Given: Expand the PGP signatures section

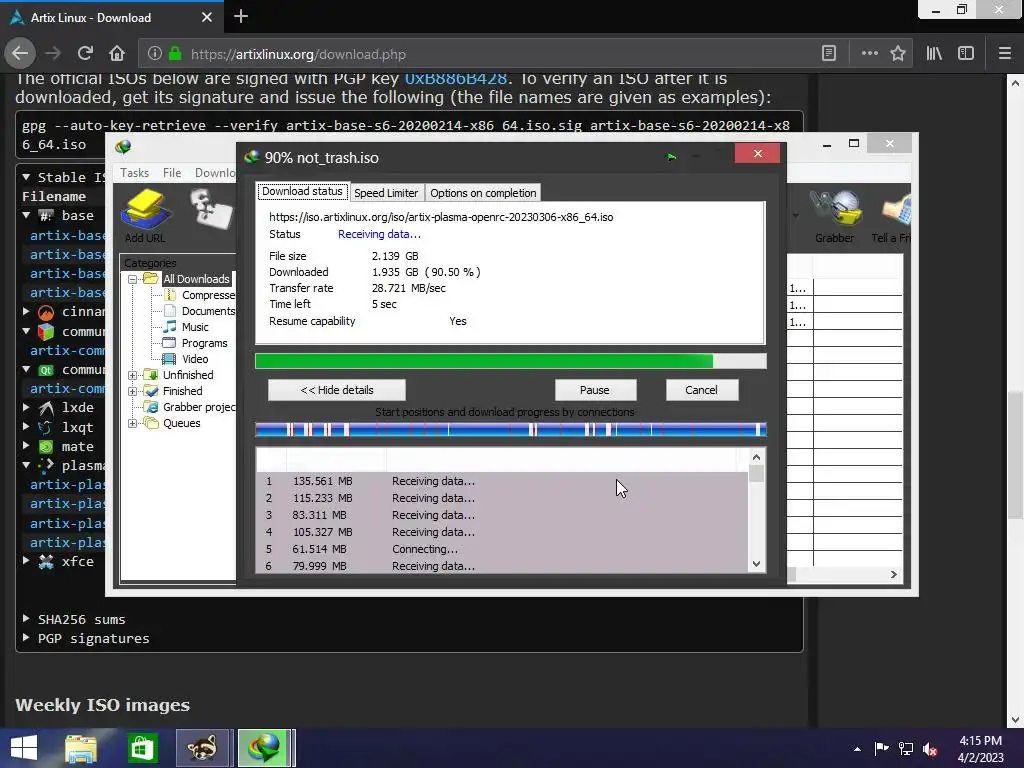Looking at the screenshot, I should click(x=26, y=637).
